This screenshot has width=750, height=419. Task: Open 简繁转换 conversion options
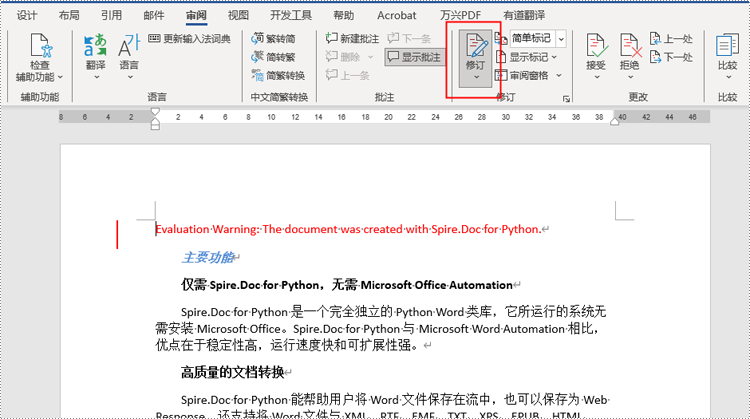[x=278, y=76]
